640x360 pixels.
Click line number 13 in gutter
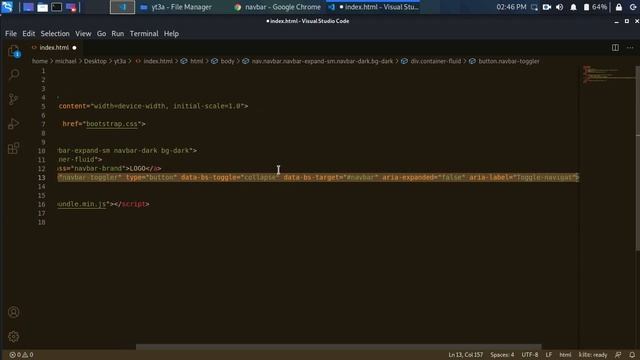click(41, 178)
